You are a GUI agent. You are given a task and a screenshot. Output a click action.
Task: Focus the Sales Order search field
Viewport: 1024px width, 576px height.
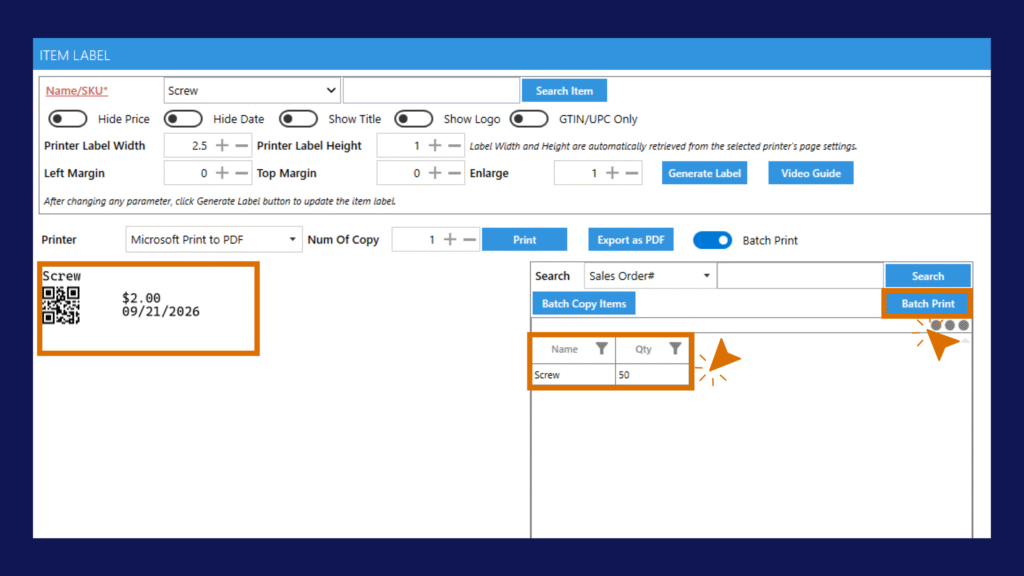(801, 276)
